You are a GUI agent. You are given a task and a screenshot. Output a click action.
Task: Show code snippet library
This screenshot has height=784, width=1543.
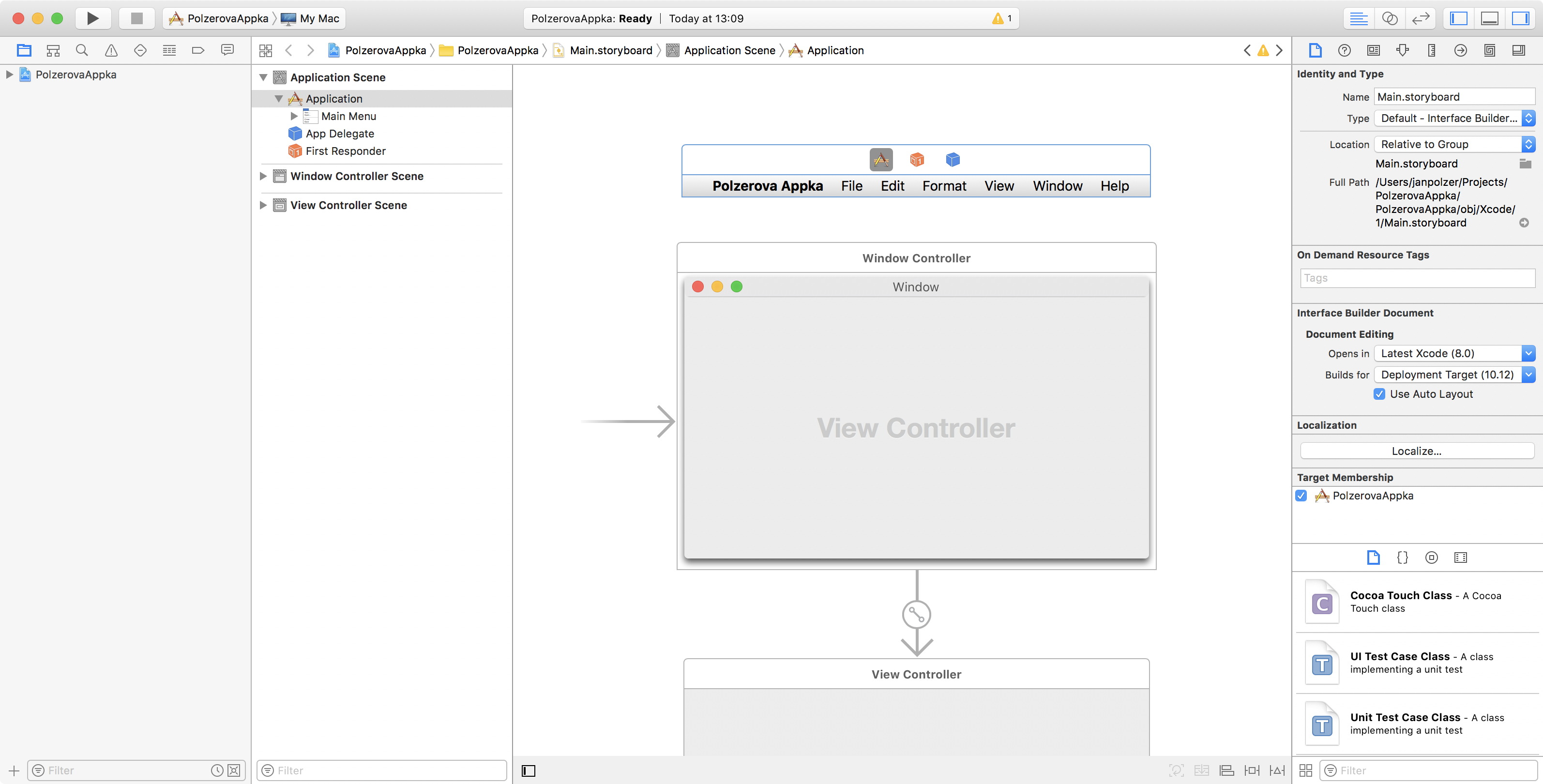(x=1402, y=558)
